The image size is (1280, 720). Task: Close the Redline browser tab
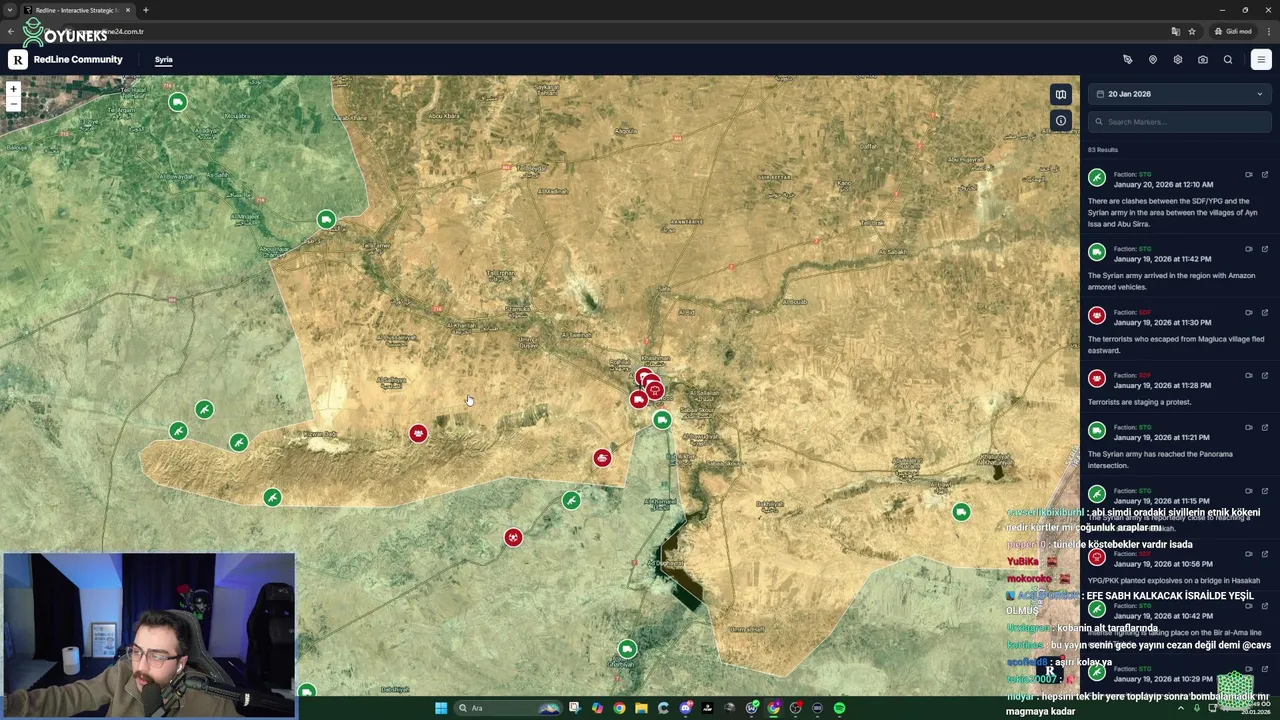point(127,10)
